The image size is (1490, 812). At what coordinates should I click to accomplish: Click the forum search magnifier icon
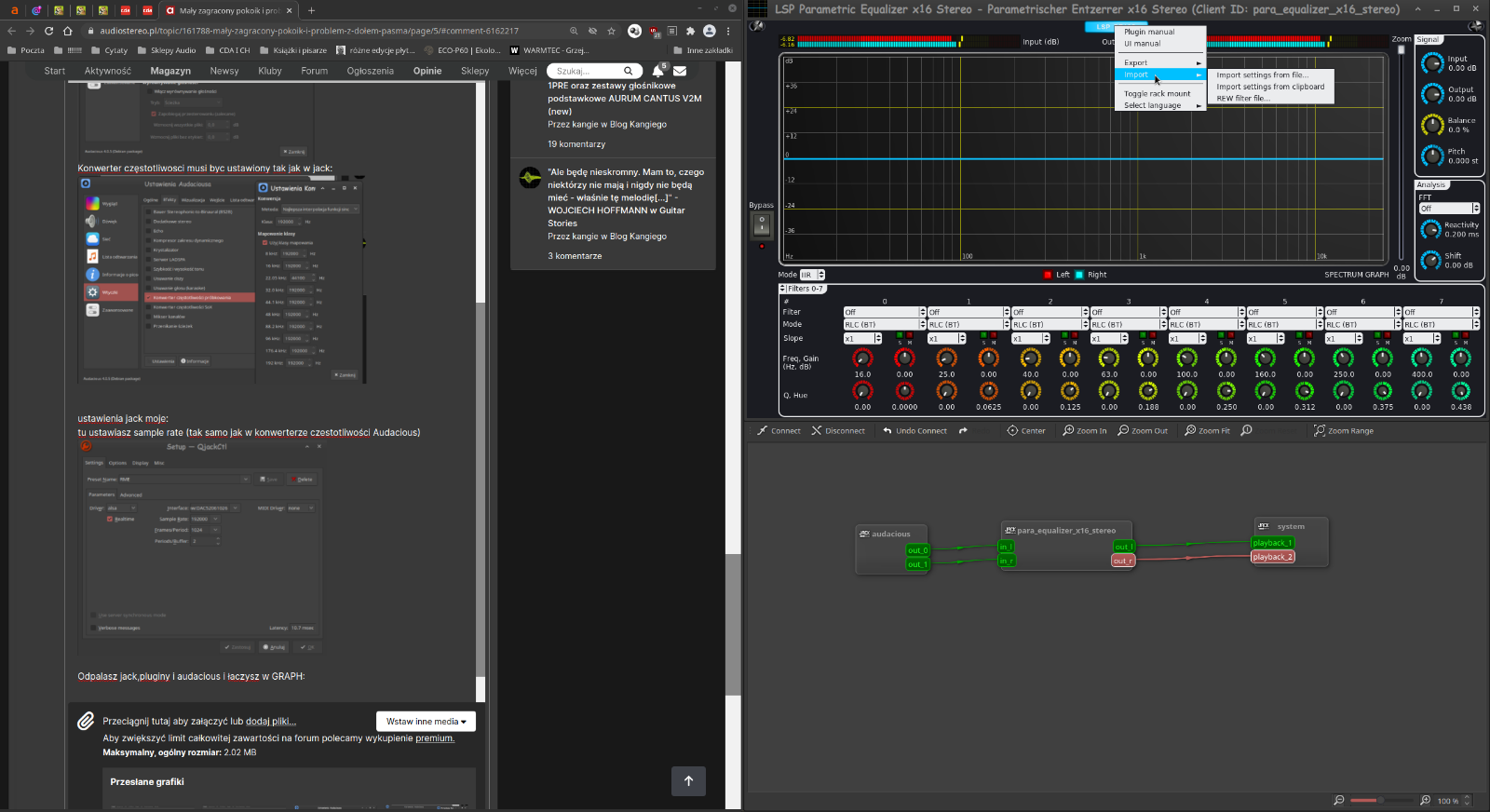coord(629,71)
